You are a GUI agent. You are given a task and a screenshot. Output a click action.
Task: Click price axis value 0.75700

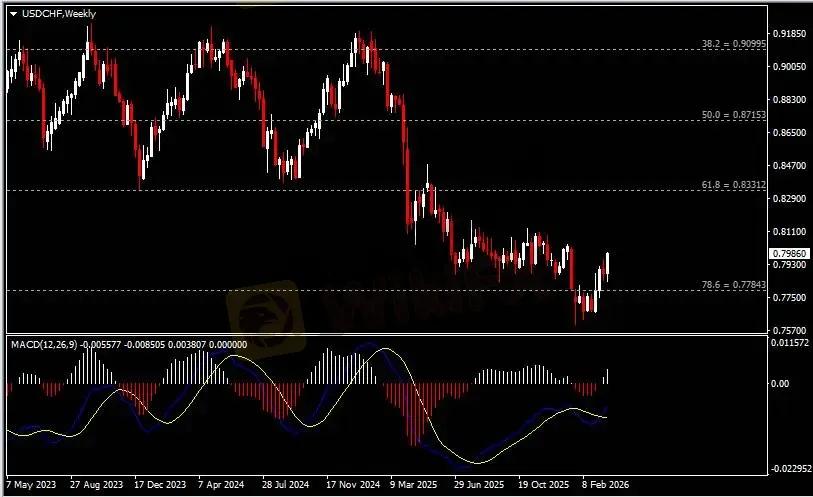[x=789, y=330]
